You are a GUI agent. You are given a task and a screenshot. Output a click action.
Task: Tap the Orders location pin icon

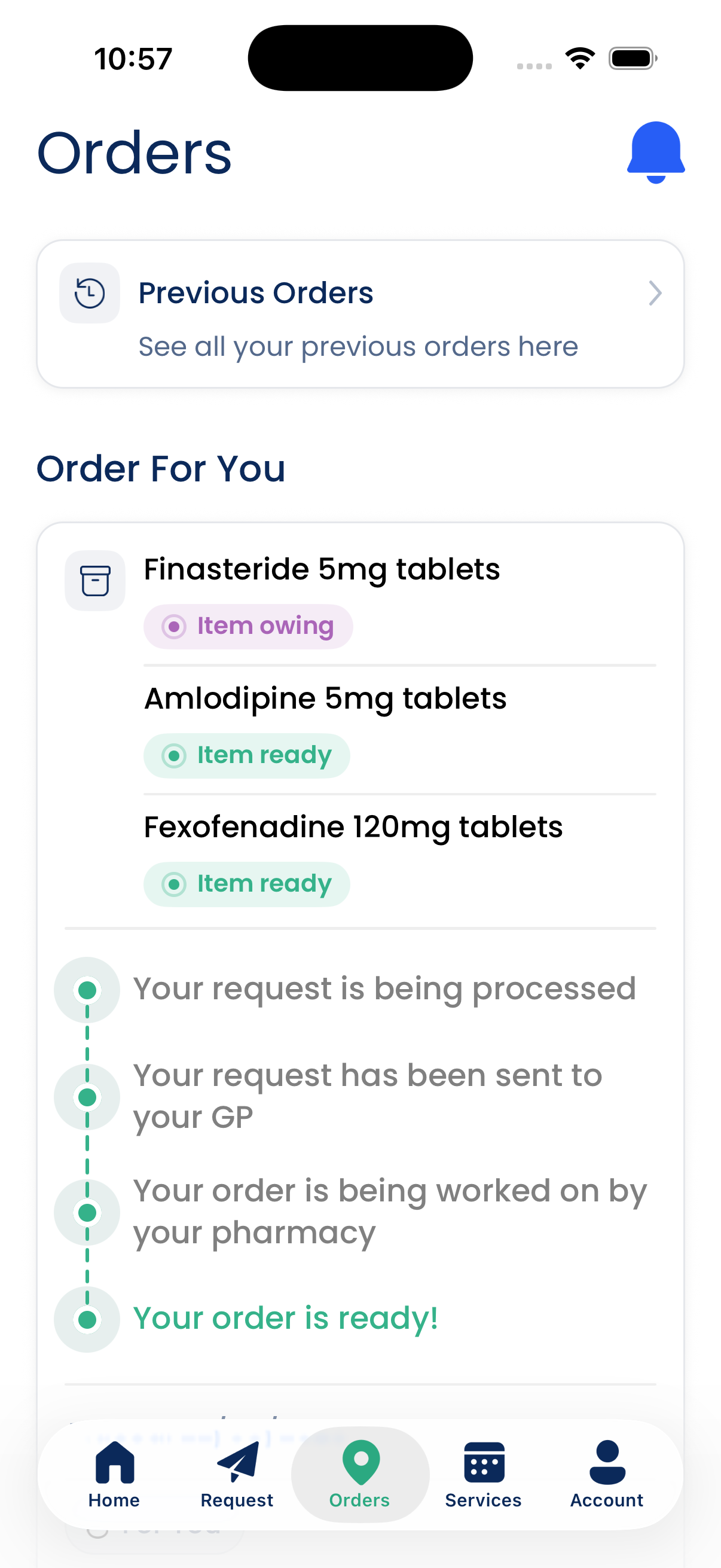pos(360,1462)
